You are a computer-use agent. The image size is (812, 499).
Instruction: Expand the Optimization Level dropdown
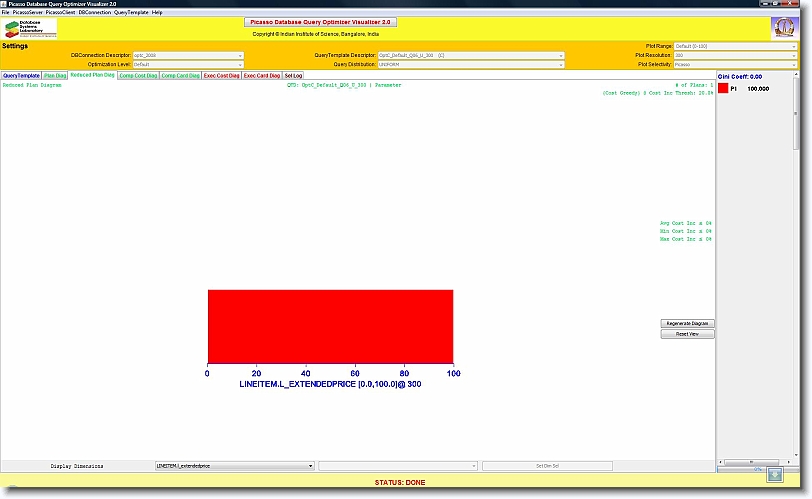click(x=188, y=64)
